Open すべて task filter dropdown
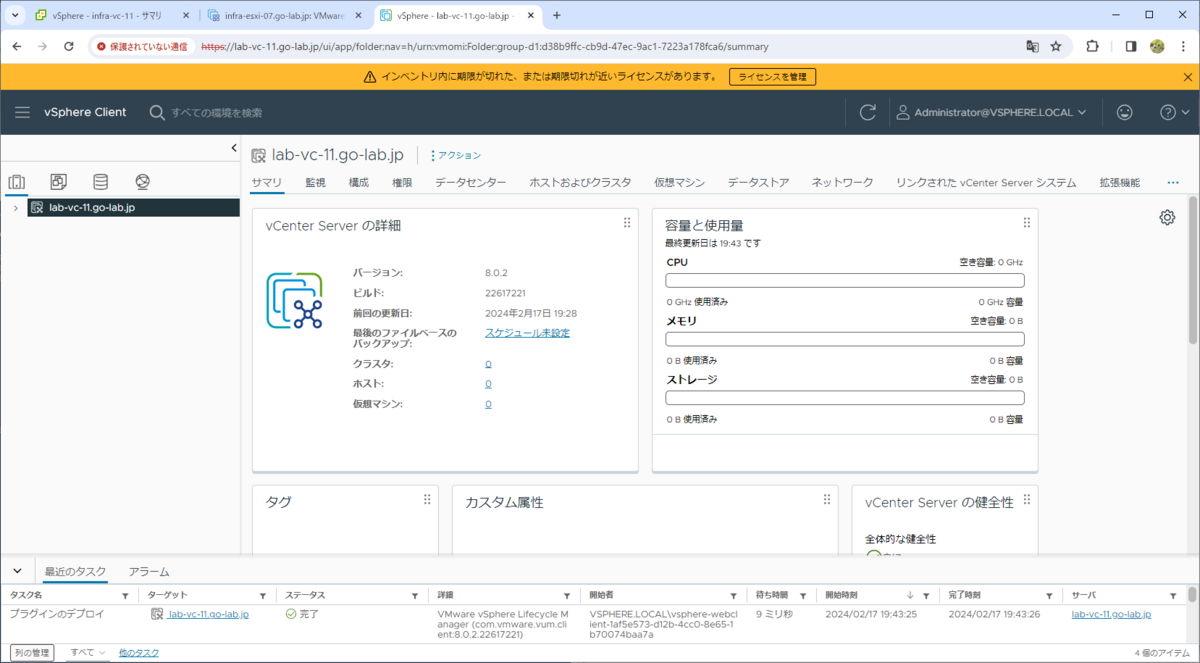The width and height of the screenshot is (1200, 663). tap(87, 652)
